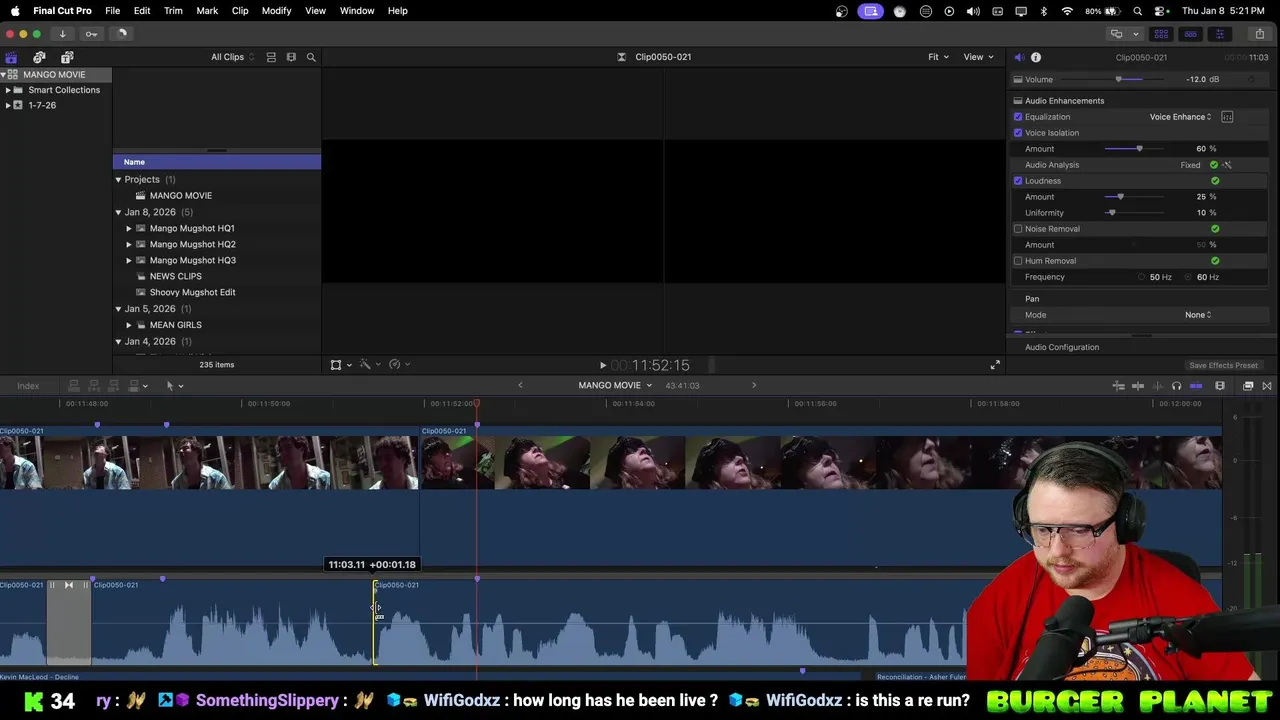Open the viewer View options dropdown
The width and height of the screenshot is (1280, 720).
tap(978, 57)
